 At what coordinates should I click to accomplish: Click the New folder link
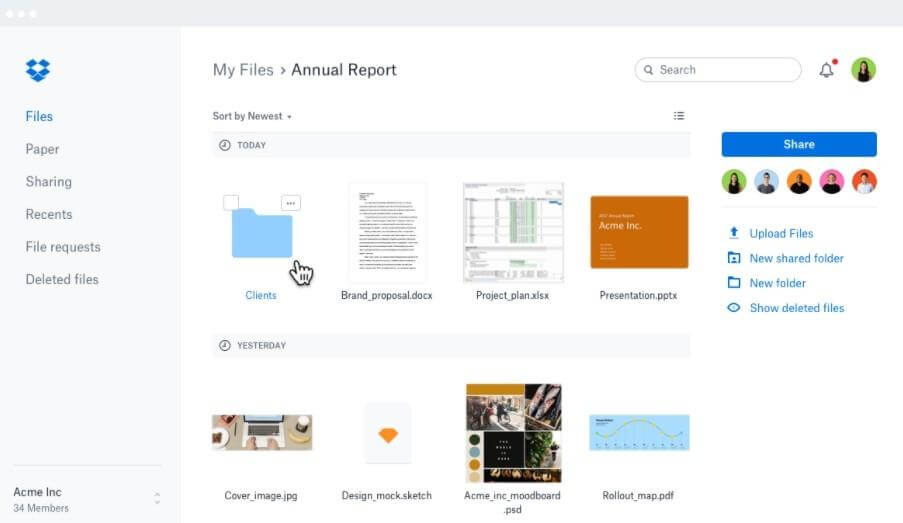[777, 283]
